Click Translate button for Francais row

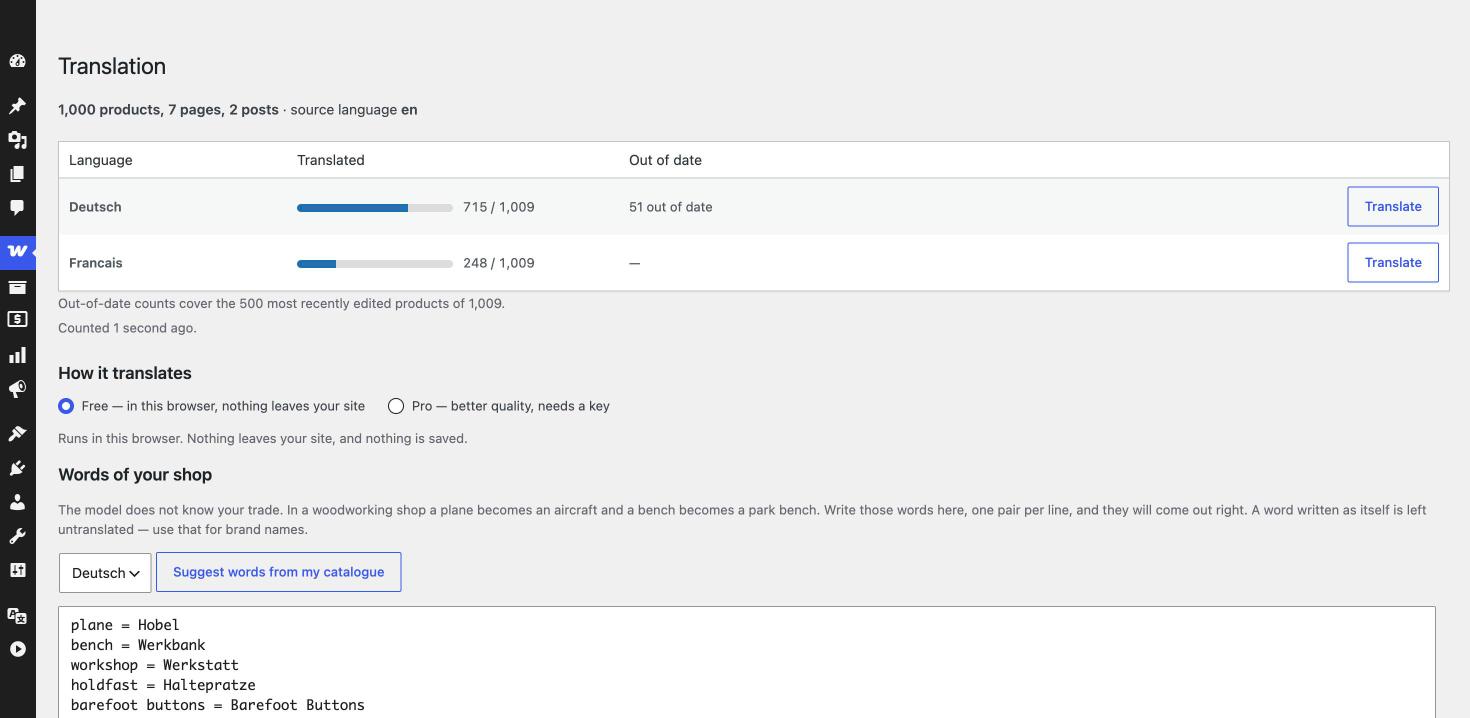coord(1393,262)
